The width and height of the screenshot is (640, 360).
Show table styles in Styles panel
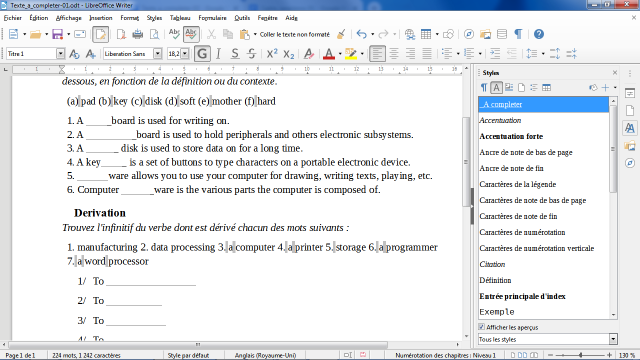pyautogui.click(x=546, y=87)
